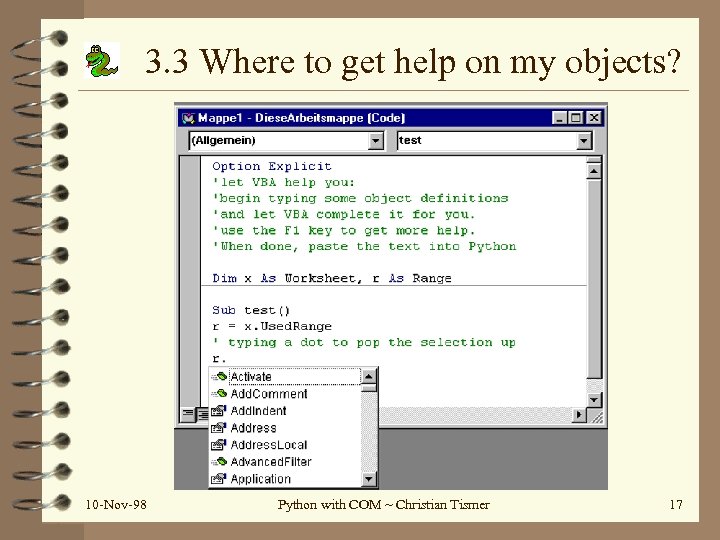The height and width of the screenshot is (540, 720).
Task: Open the (Allgemein) object dropdown
Action: point(376,141)
